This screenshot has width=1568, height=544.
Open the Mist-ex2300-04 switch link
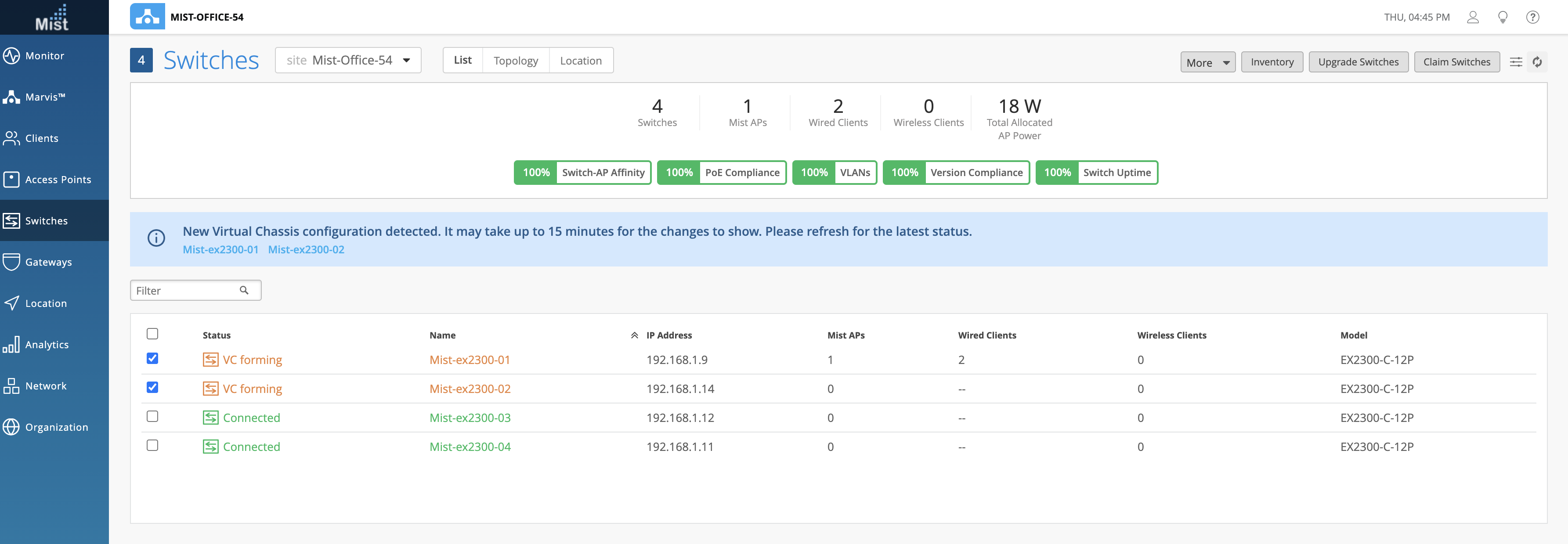[470, 447]
